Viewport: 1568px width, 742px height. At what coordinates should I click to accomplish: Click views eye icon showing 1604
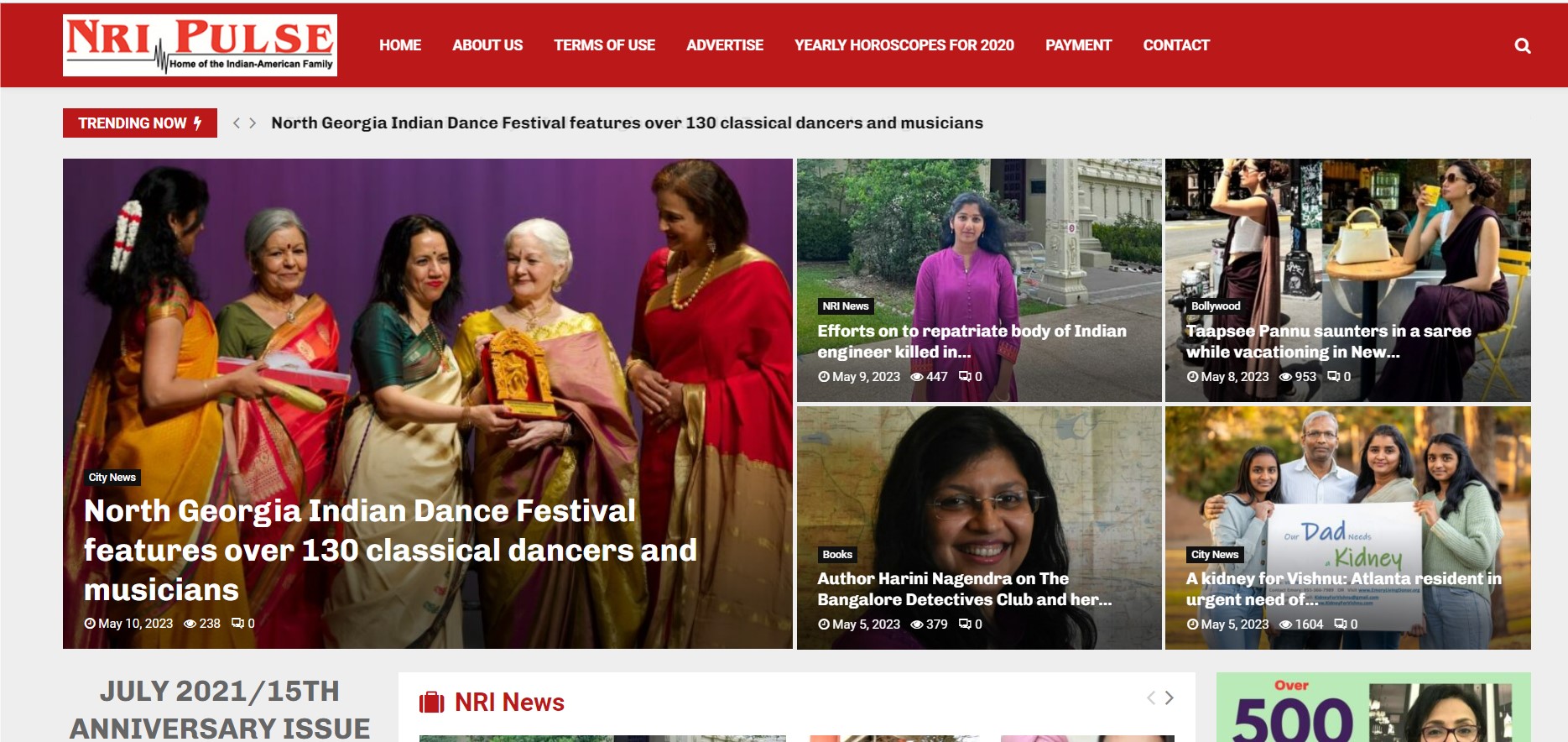(x=1285, y=624)
